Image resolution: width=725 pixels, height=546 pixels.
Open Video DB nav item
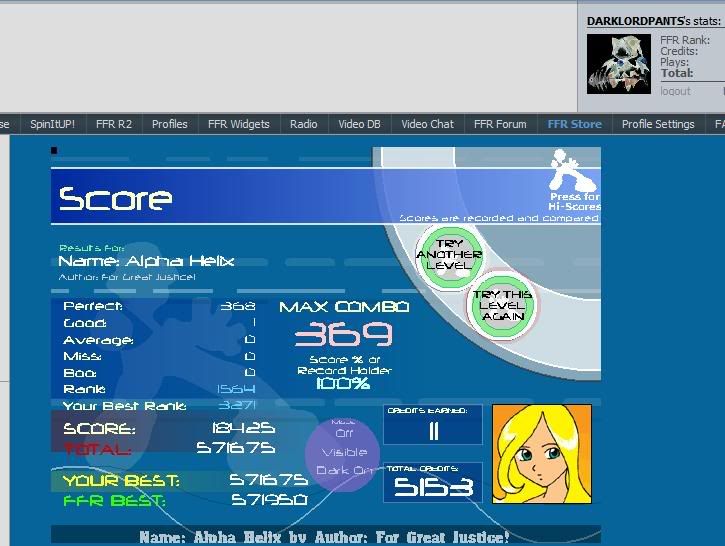[x=359, y=124]
